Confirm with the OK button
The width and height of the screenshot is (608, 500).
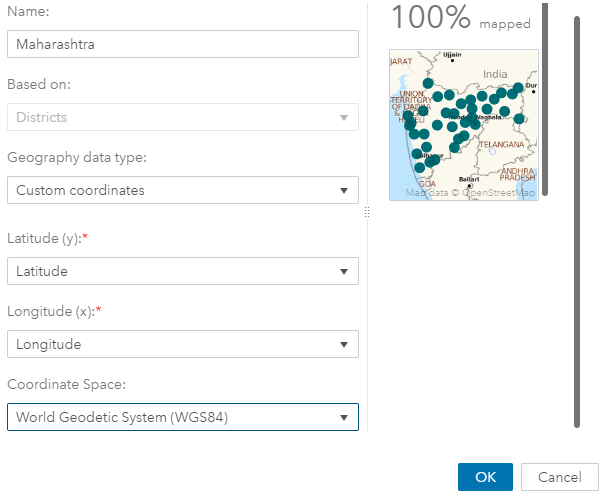485,477
